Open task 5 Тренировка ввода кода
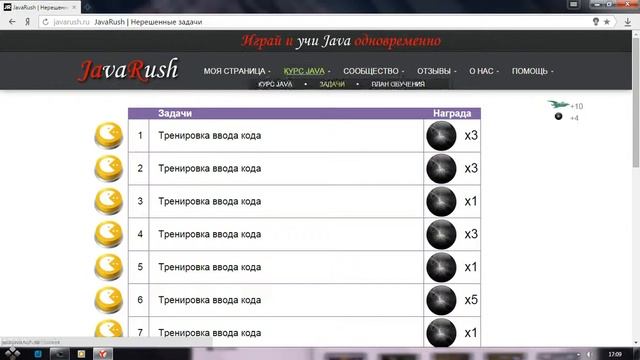Viewport: 640px width, 360px height. (x=209, y=267)
